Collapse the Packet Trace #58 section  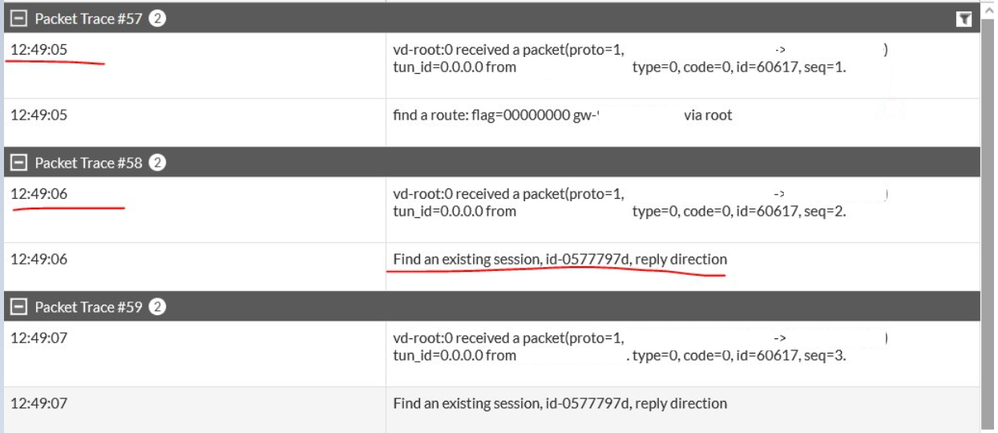pos(17,163)
